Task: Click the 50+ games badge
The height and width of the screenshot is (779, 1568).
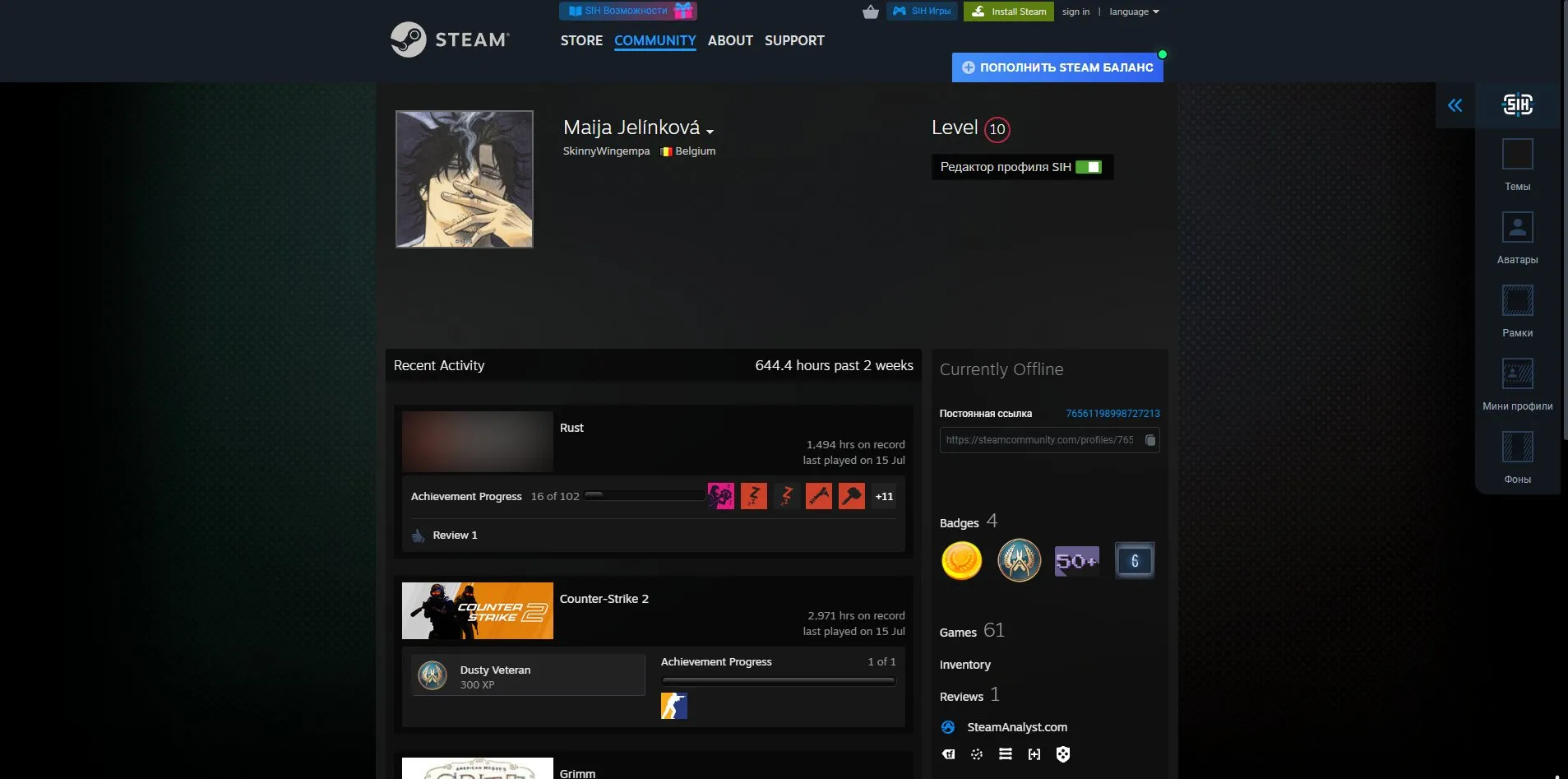Action: (1077, 561)
